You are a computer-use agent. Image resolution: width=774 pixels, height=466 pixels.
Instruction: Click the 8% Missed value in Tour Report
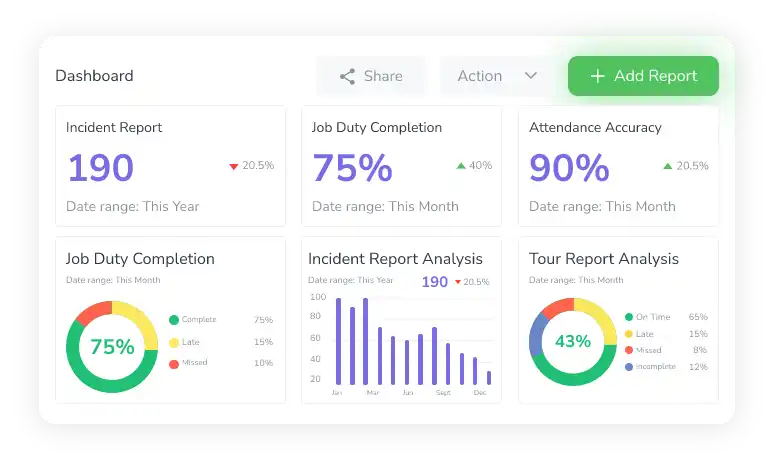tap(700, 350)
